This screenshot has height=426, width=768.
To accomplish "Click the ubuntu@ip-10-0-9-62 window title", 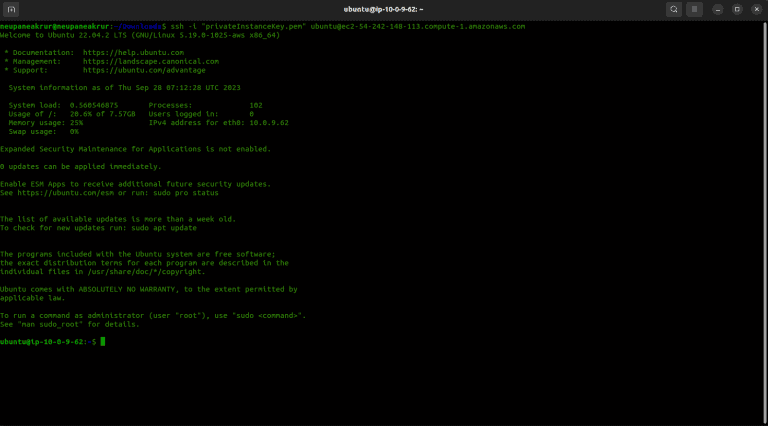I will tap(384, 9).
